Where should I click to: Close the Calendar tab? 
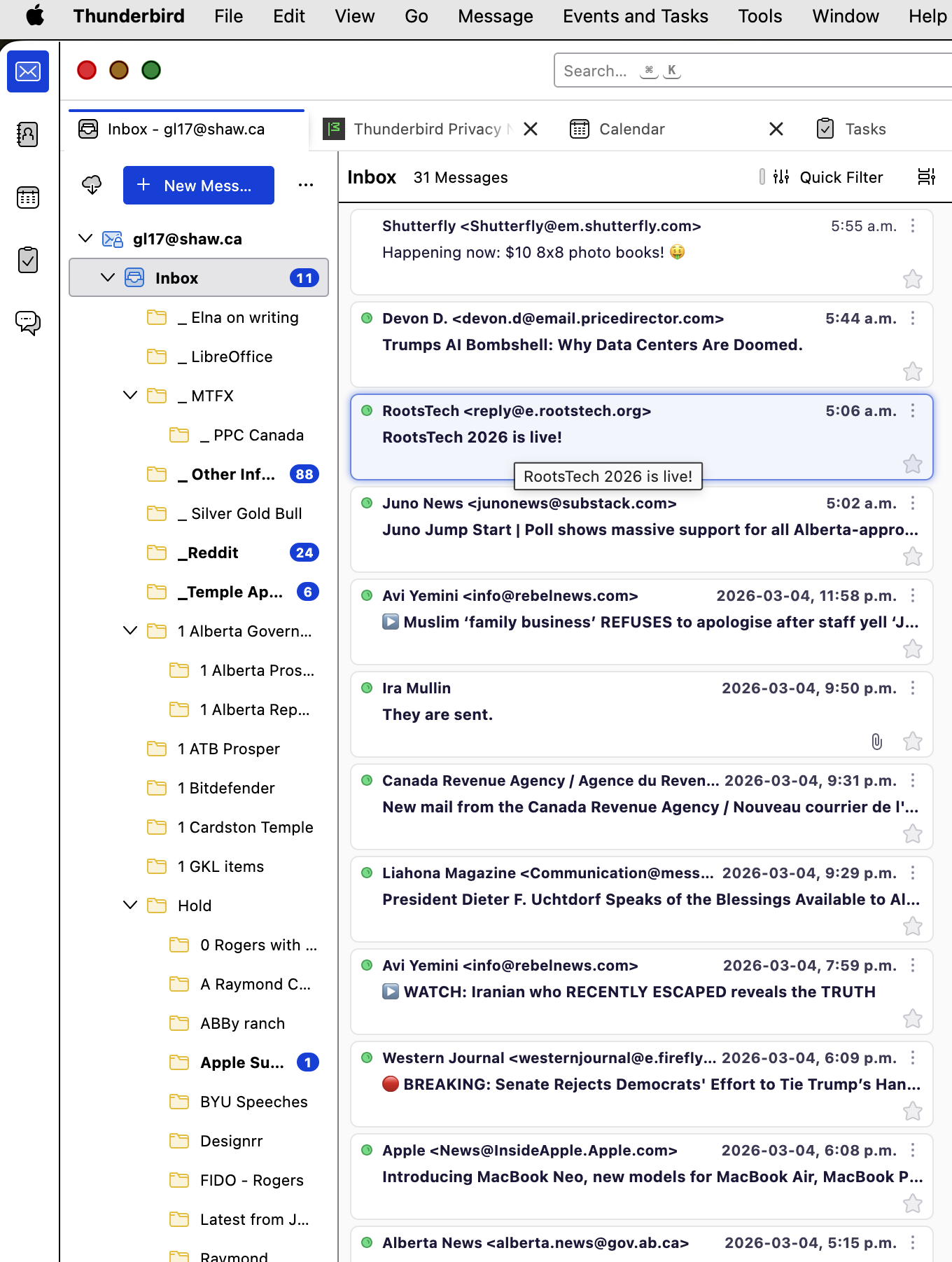pyautogui.click(x=776, y=129)
